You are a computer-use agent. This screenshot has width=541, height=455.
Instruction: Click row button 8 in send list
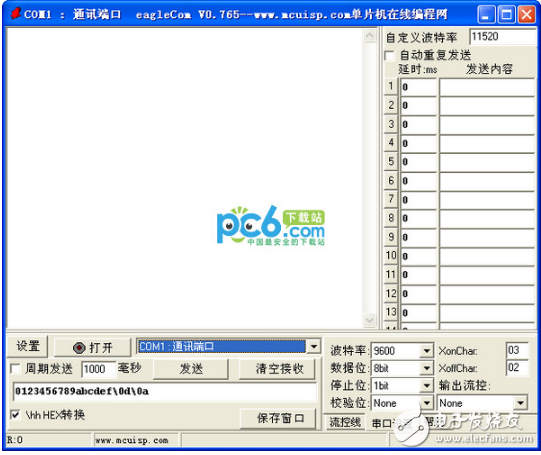[391, 218]
